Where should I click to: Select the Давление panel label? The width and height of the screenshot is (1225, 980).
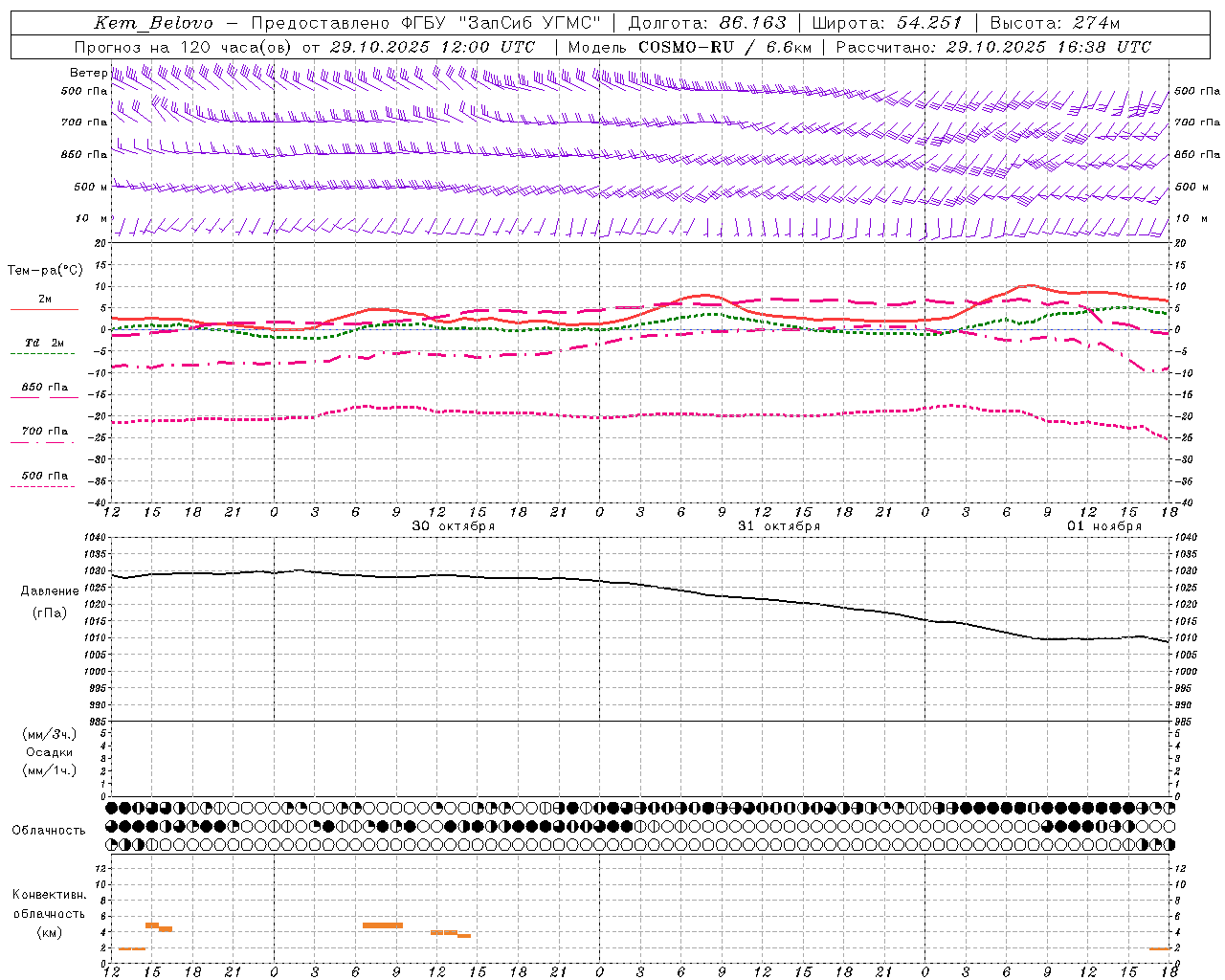tap(50, 591)
